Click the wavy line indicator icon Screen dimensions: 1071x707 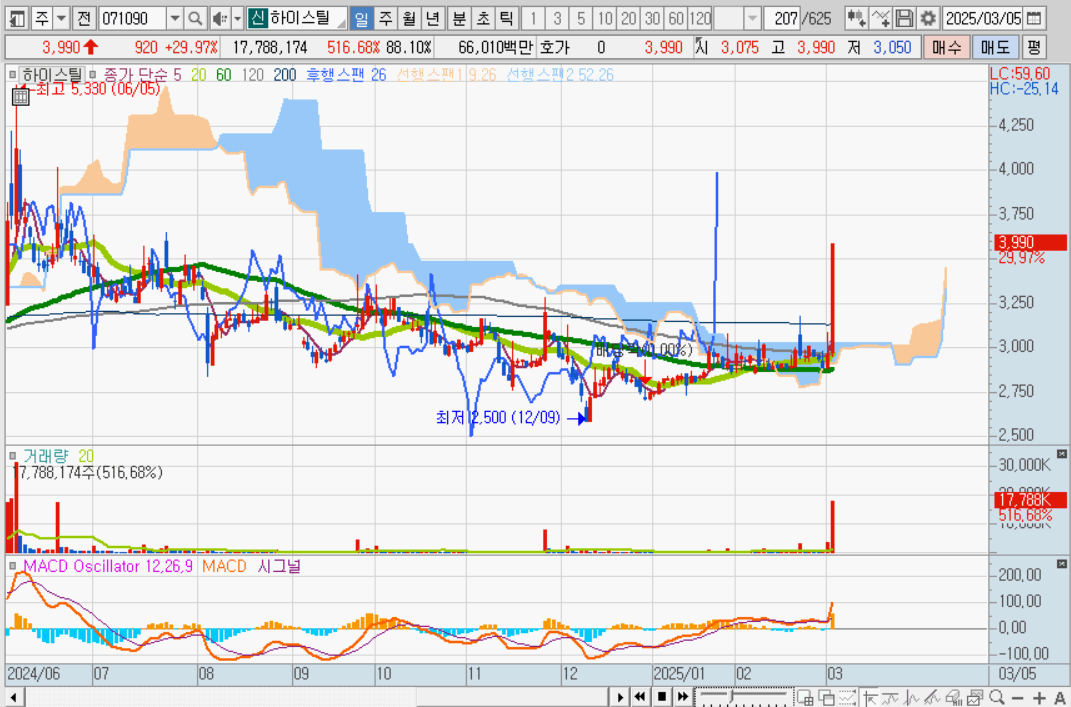tap(890, 697)
